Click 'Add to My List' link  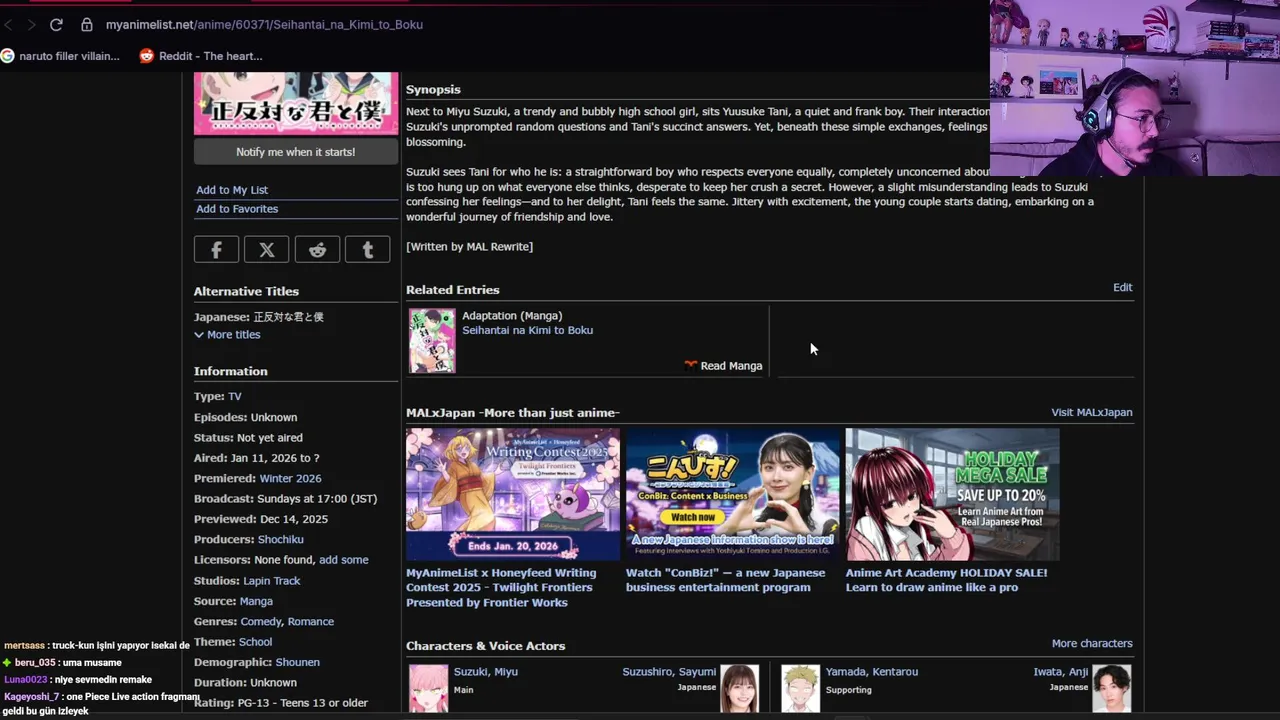tap(232, 190)
